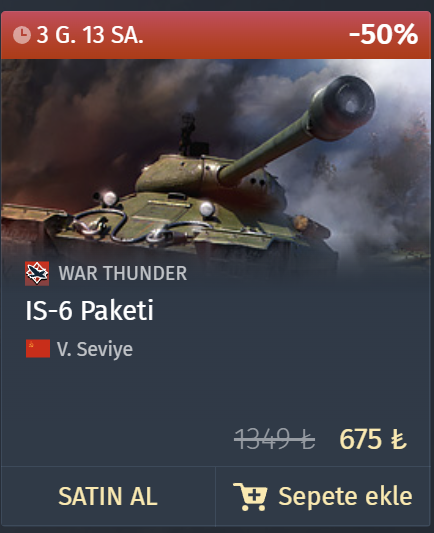Click the Soviet flag nation icon

(38, 348)
